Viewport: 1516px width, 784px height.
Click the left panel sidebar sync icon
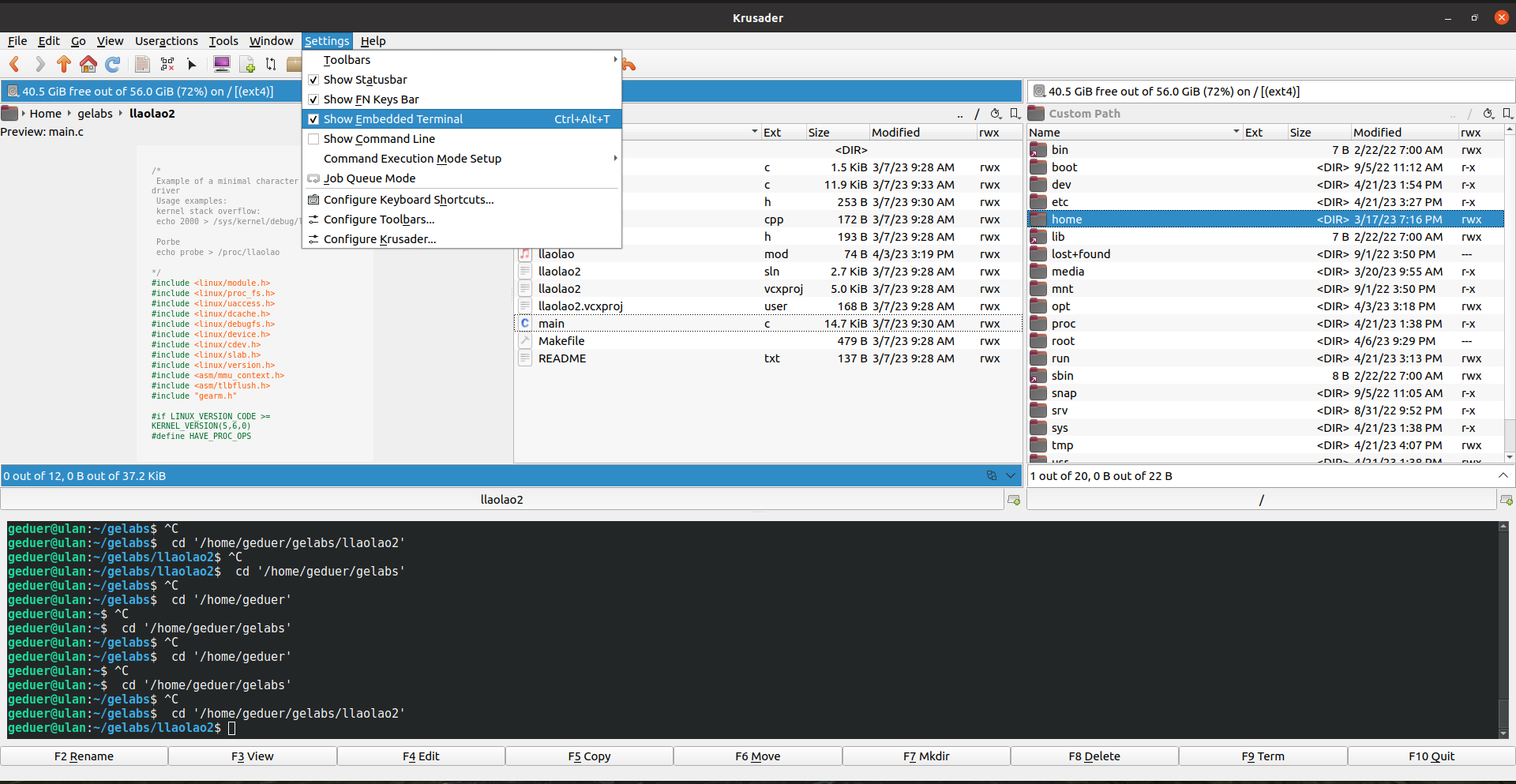tap(991, 475)
